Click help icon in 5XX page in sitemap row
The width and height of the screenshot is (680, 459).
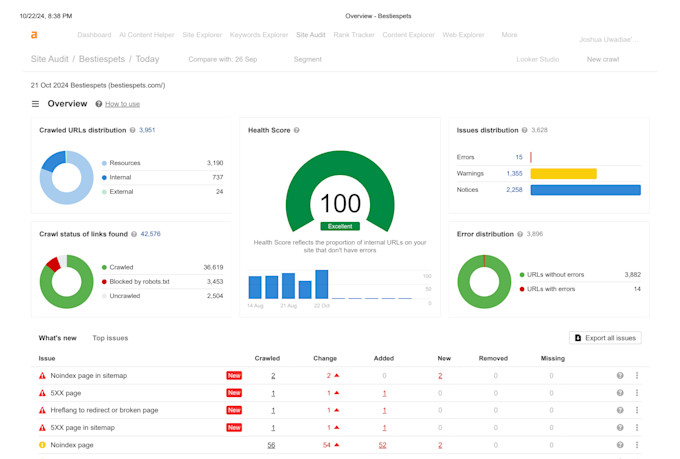click(x=620, y=428)
